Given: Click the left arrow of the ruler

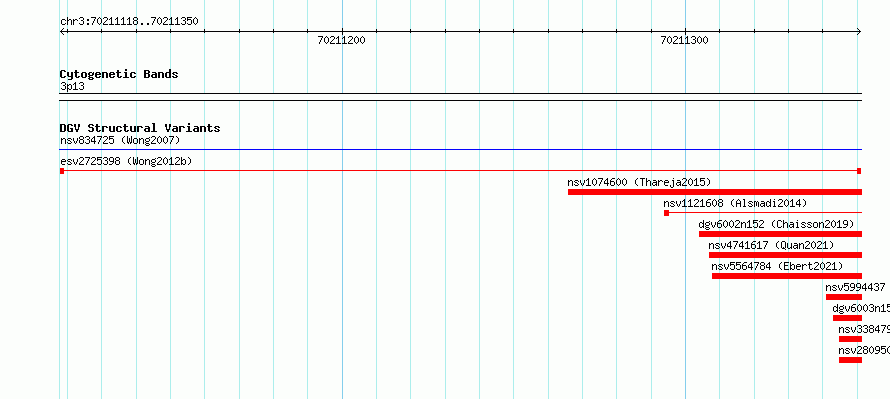Looking at the screenshot, I should point(63,31).
